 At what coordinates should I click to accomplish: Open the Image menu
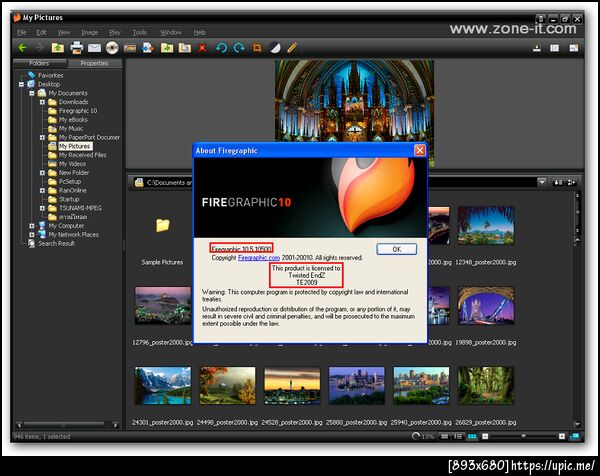(90, 33)
